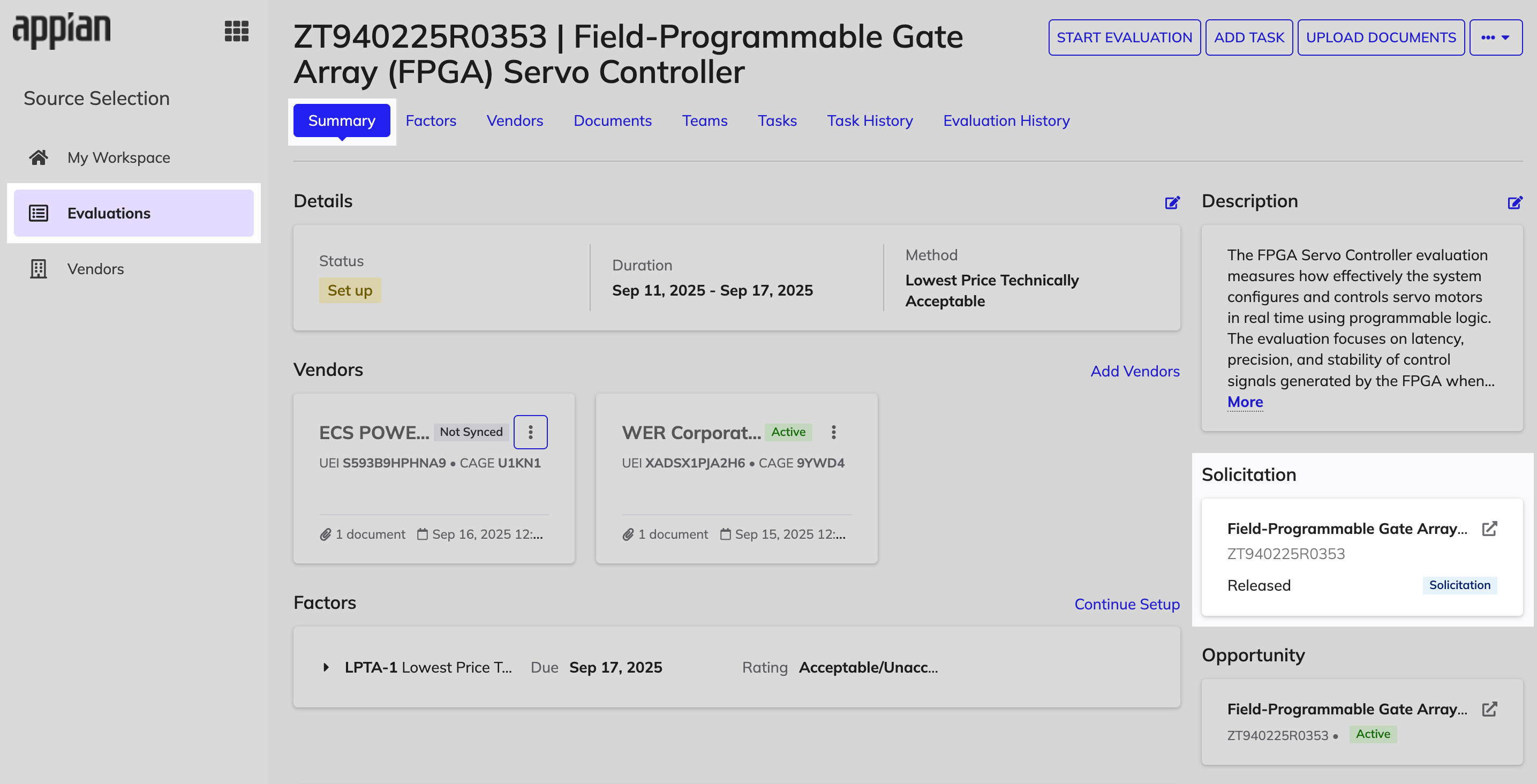The image size is (1537, 784).
Task: Click the Set up status badge
Action: pos(350,291)
